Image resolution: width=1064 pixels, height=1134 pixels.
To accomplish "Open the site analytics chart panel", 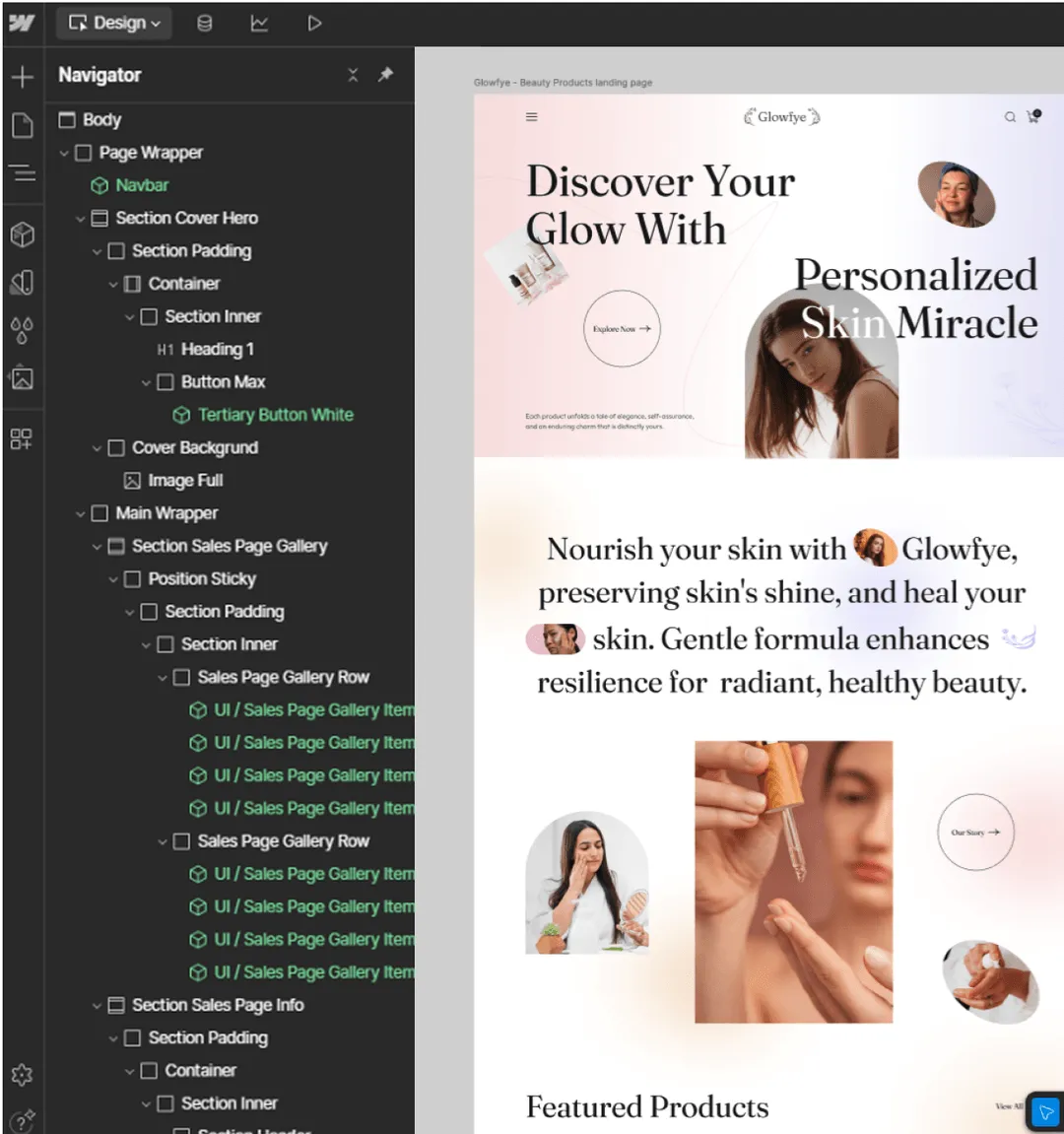I will click(259, 24).
